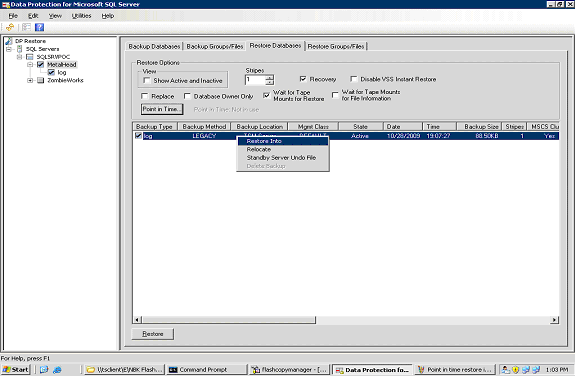The width and height of the screenshot is (575, 376).
Task: Choose Restore Into from context menu
Action: pos(283,141)
